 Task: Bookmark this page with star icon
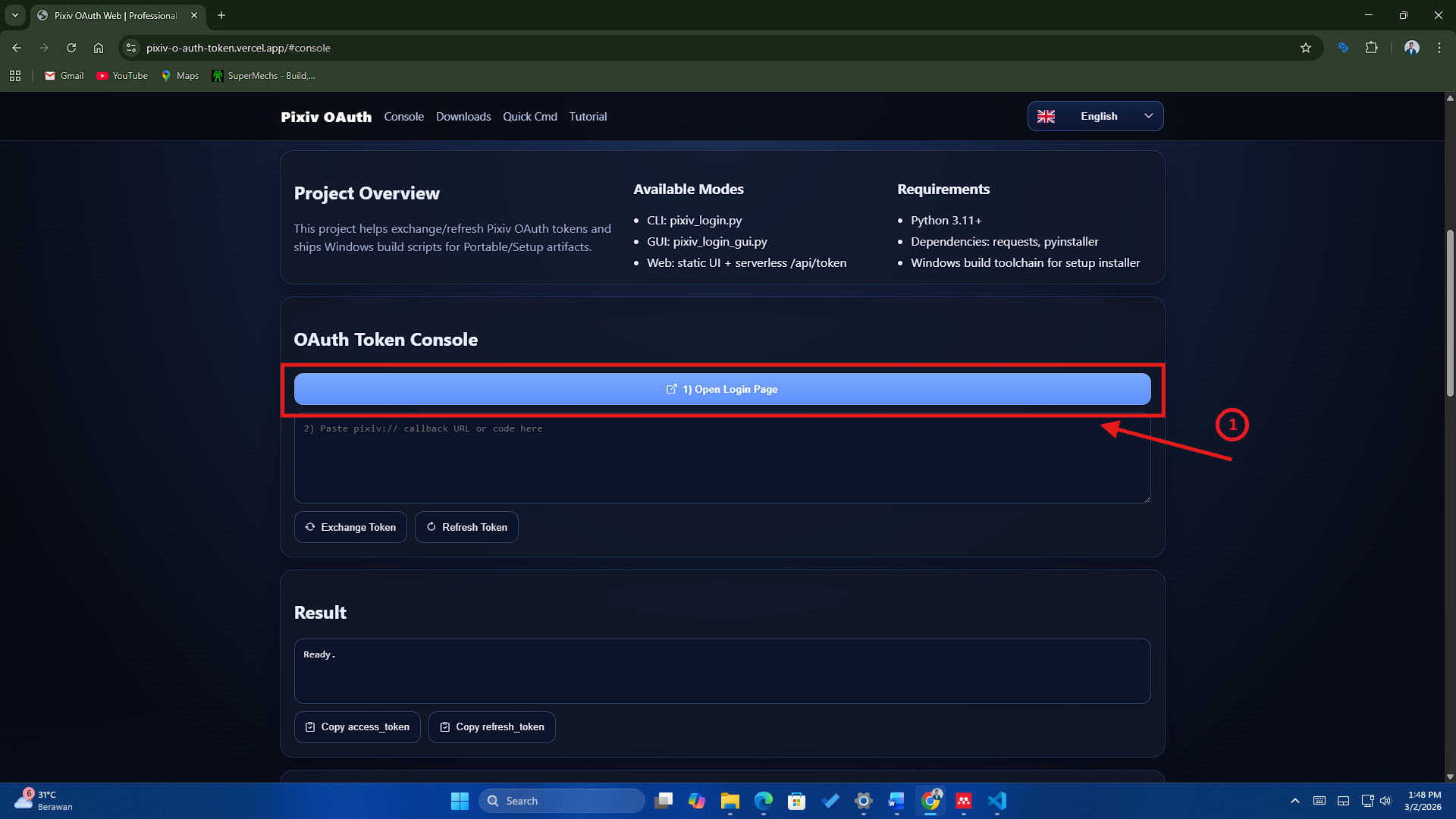1305,48
